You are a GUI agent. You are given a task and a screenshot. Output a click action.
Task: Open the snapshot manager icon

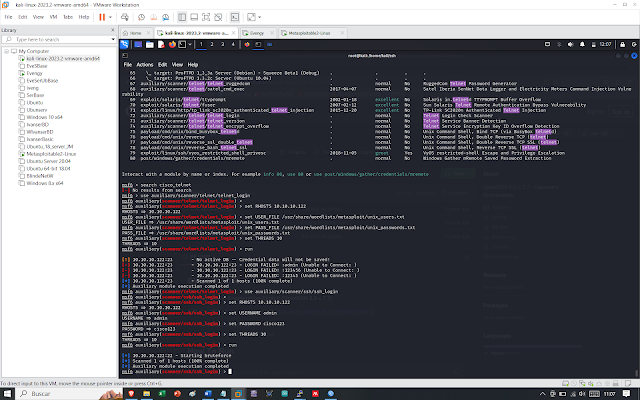click(165, 17)
